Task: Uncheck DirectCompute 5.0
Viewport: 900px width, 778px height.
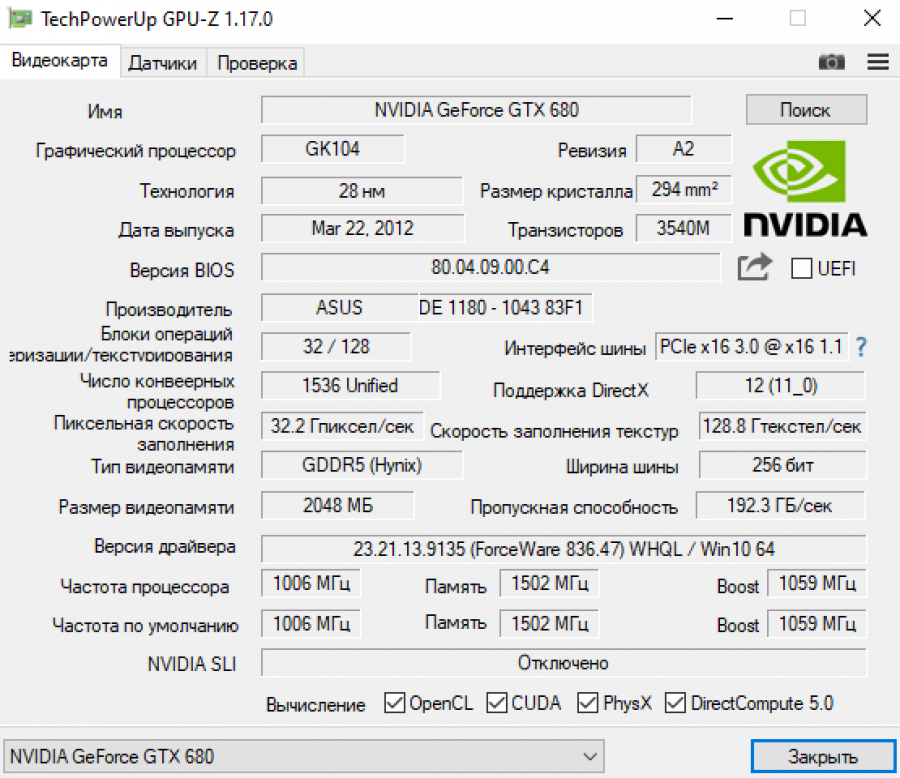Action: click(675, 703)
